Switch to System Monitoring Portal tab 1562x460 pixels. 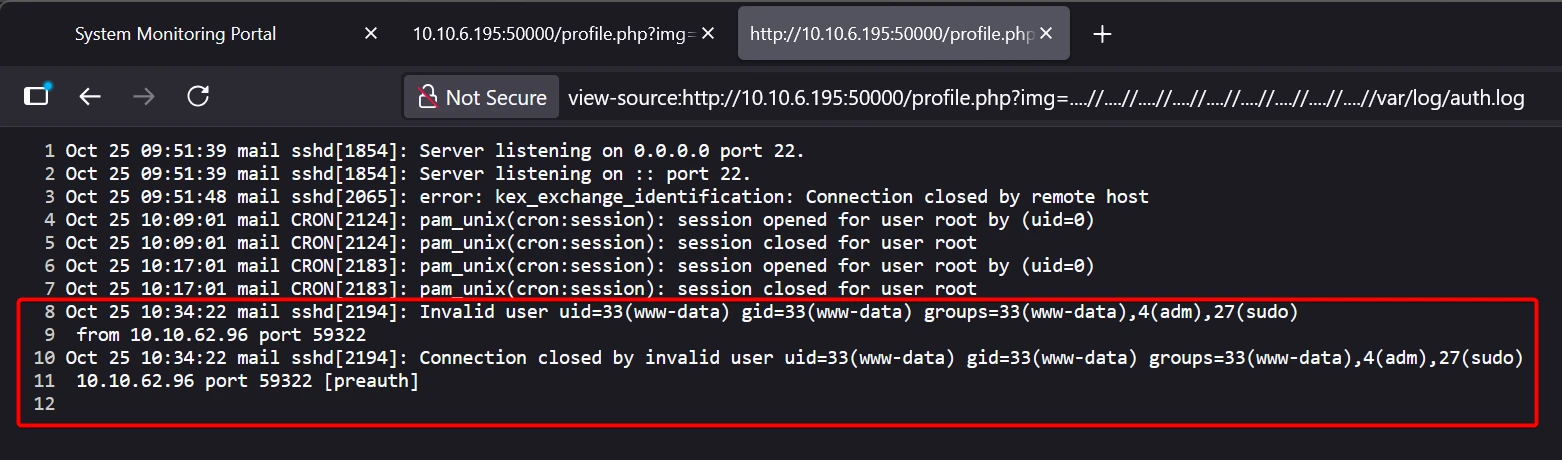[175, 34]
